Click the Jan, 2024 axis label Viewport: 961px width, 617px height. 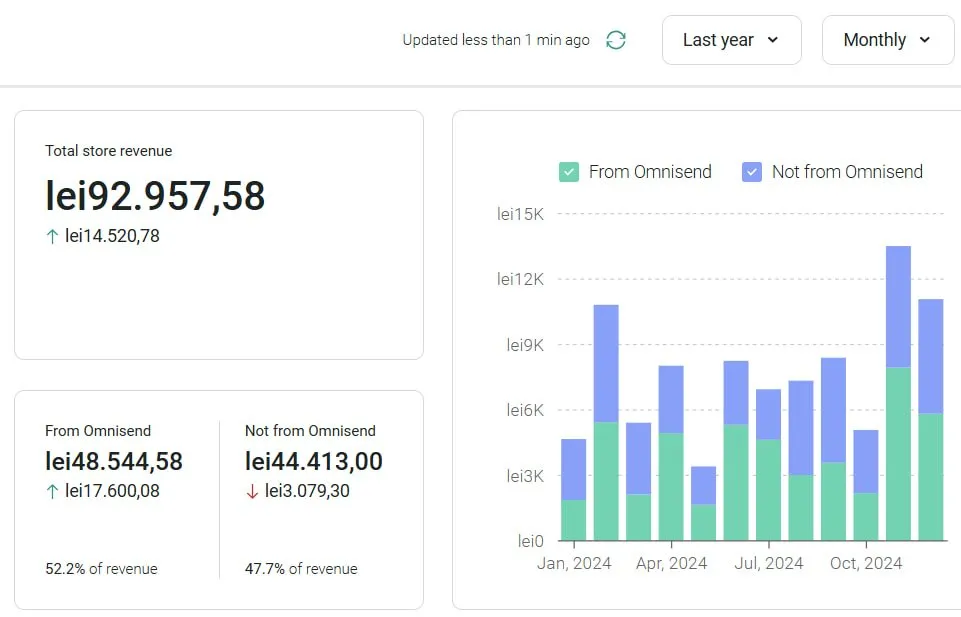(574, 563)
